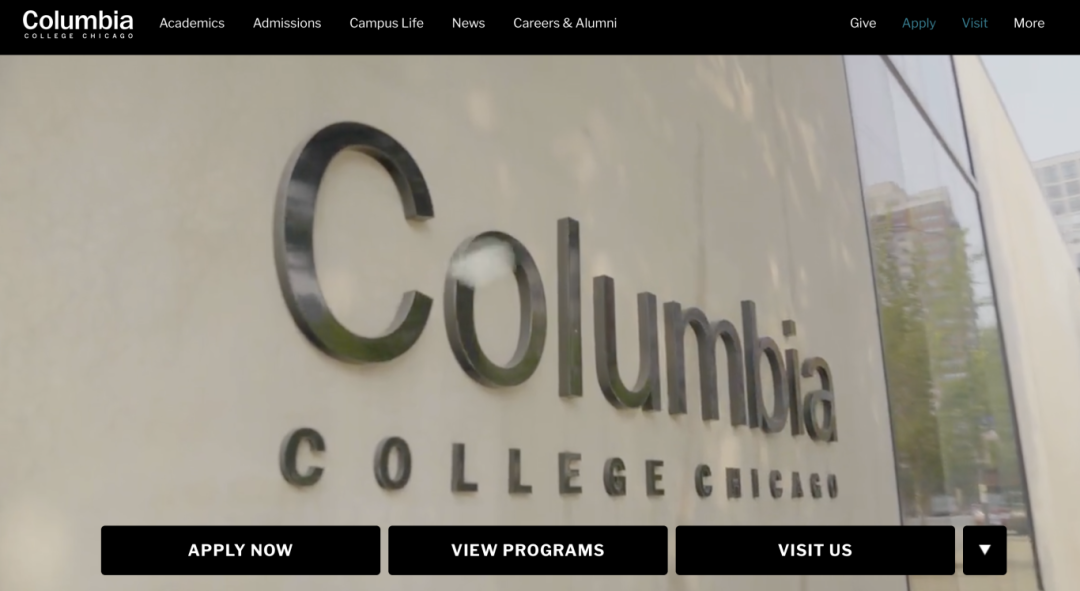Click the APPLY NOW button
Viewport: 1080px width, 591px height.
[240, 550]
